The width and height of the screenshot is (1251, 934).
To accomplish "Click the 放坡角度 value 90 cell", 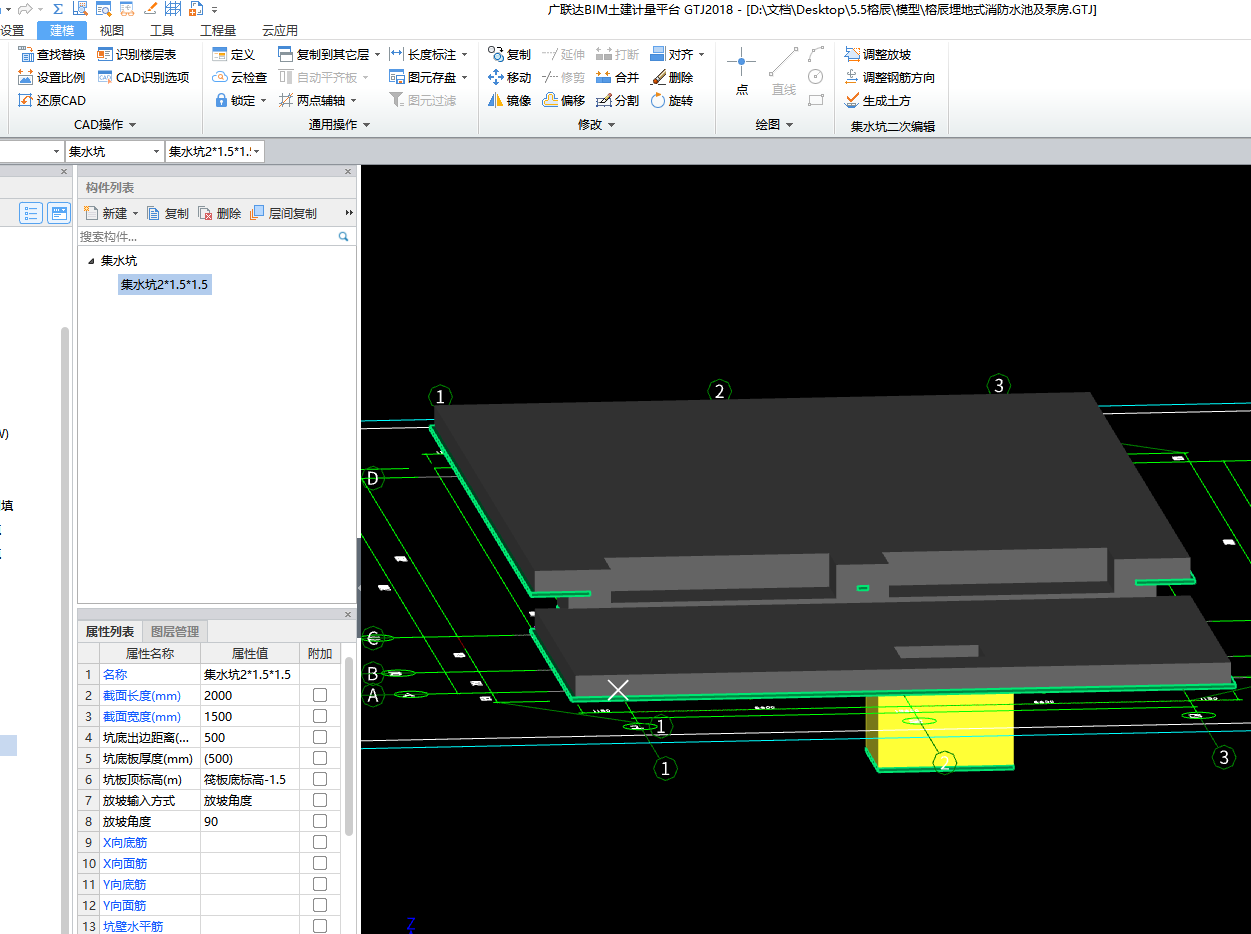I will (x=249, y=821).
